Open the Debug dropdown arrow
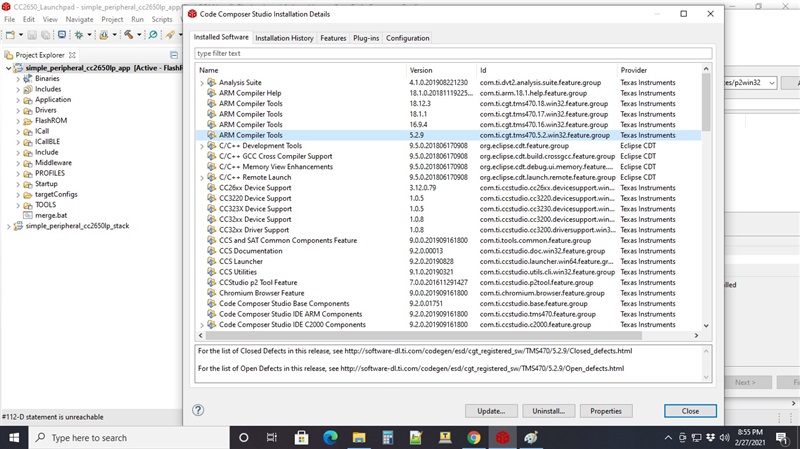This screenshot has width=800, height=449. (x=89, y=35)
